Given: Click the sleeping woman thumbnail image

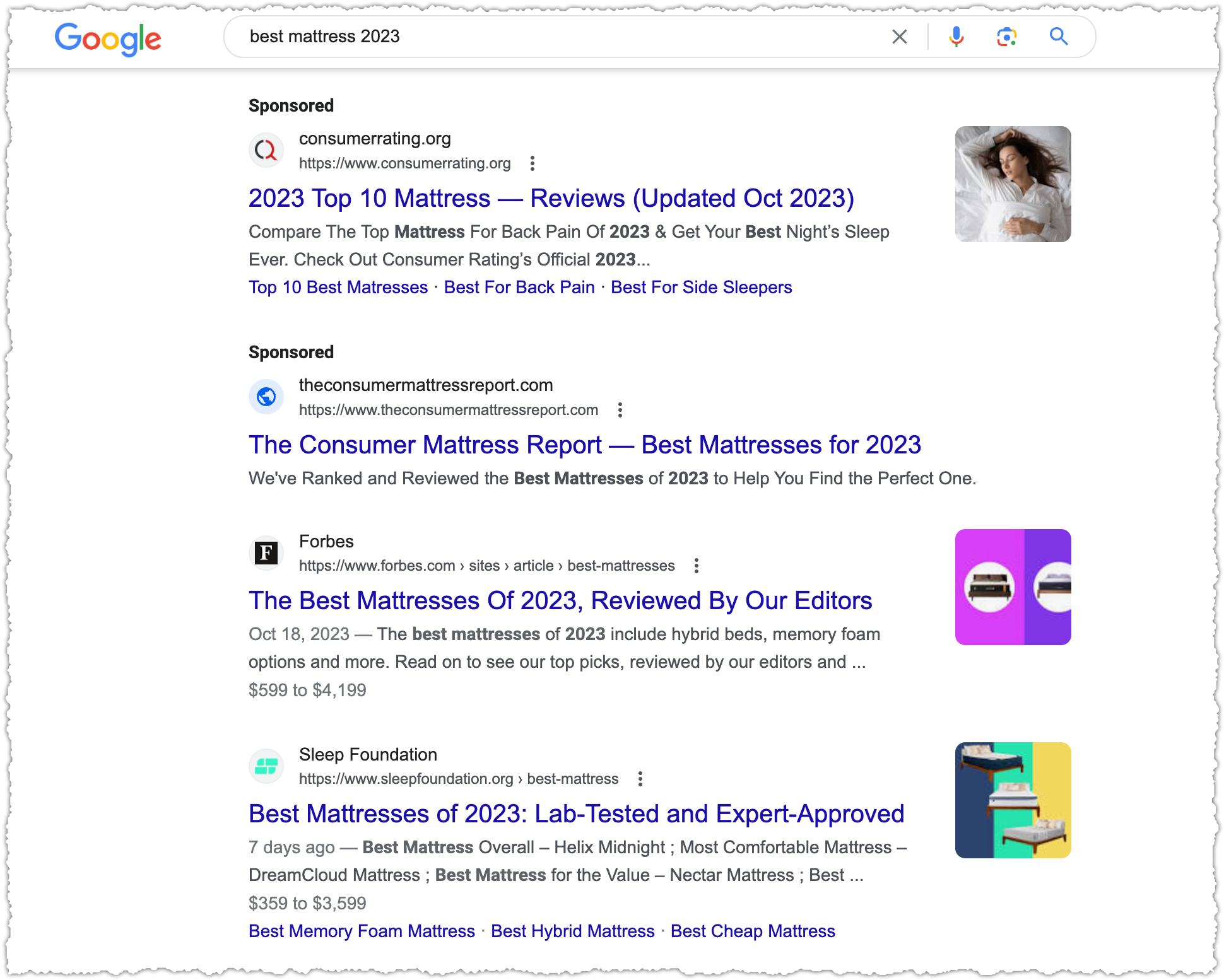Looking at the screenshot, I should click(x=1013, y=184).
